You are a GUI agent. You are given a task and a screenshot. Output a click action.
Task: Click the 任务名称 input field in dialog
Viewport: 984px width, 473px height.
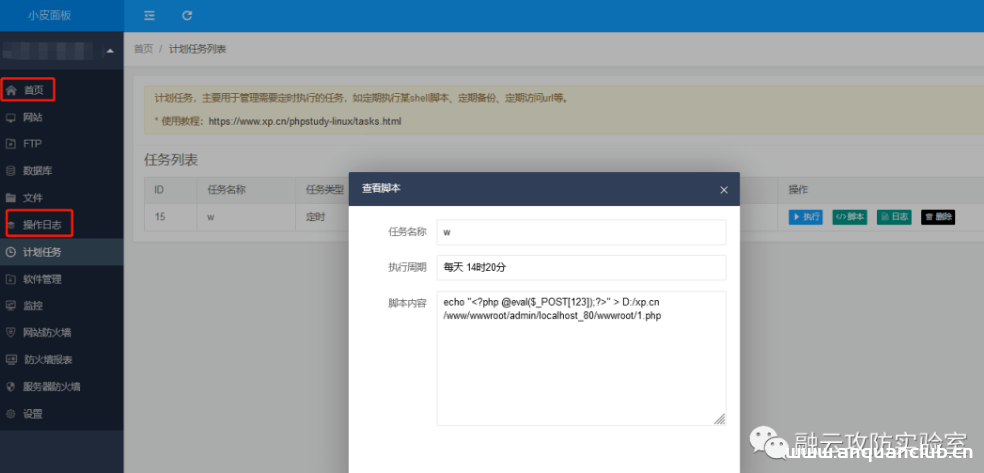tap(581, 232)
